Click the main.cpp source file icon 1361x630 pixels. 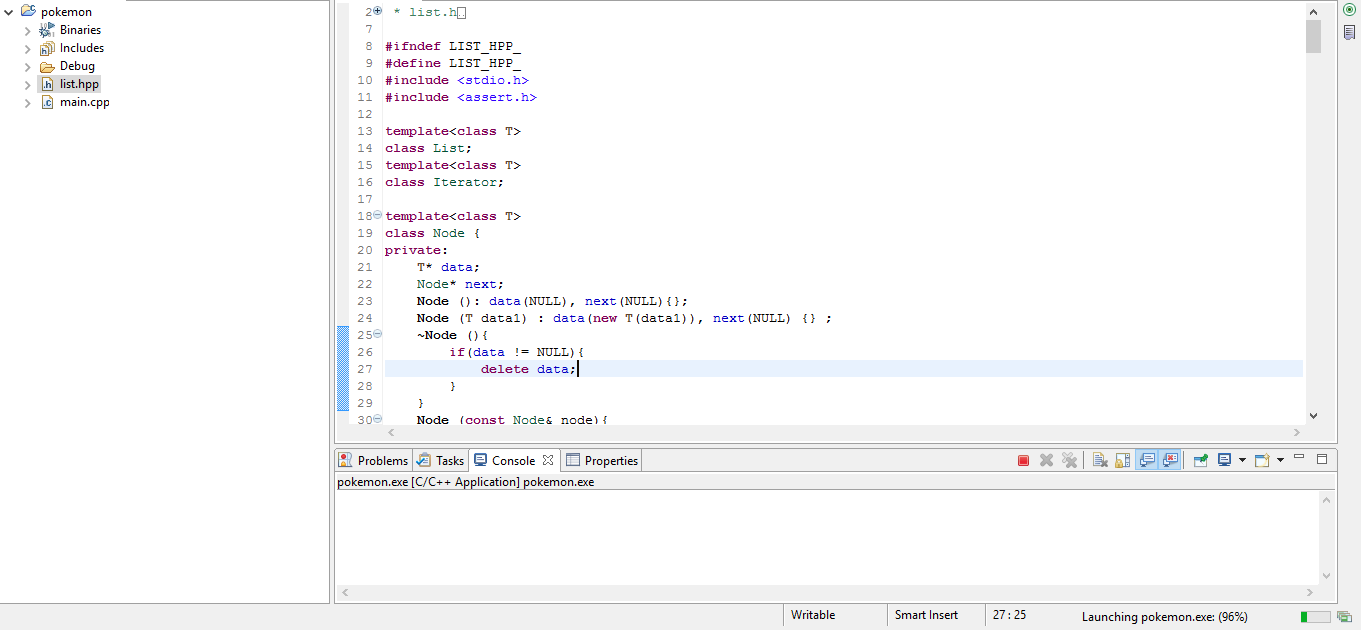[47, 102]
